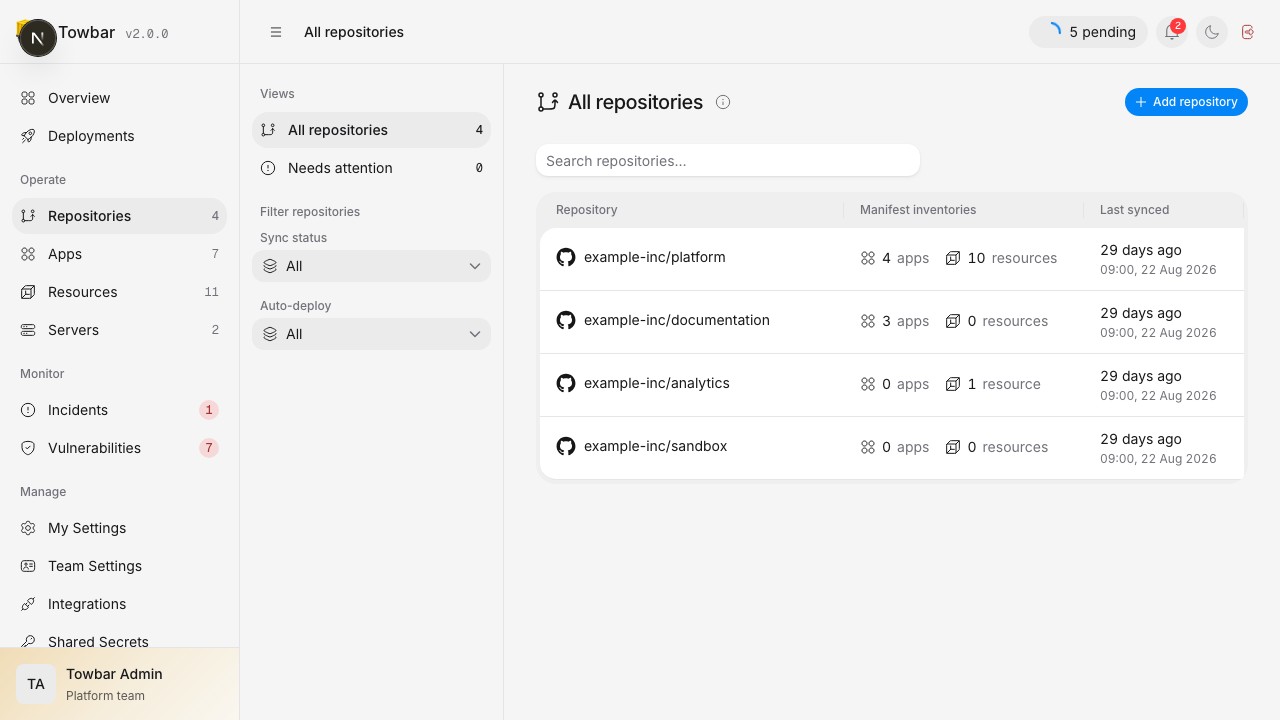Click apps icon in sandbox row

[x=868, y=447]
